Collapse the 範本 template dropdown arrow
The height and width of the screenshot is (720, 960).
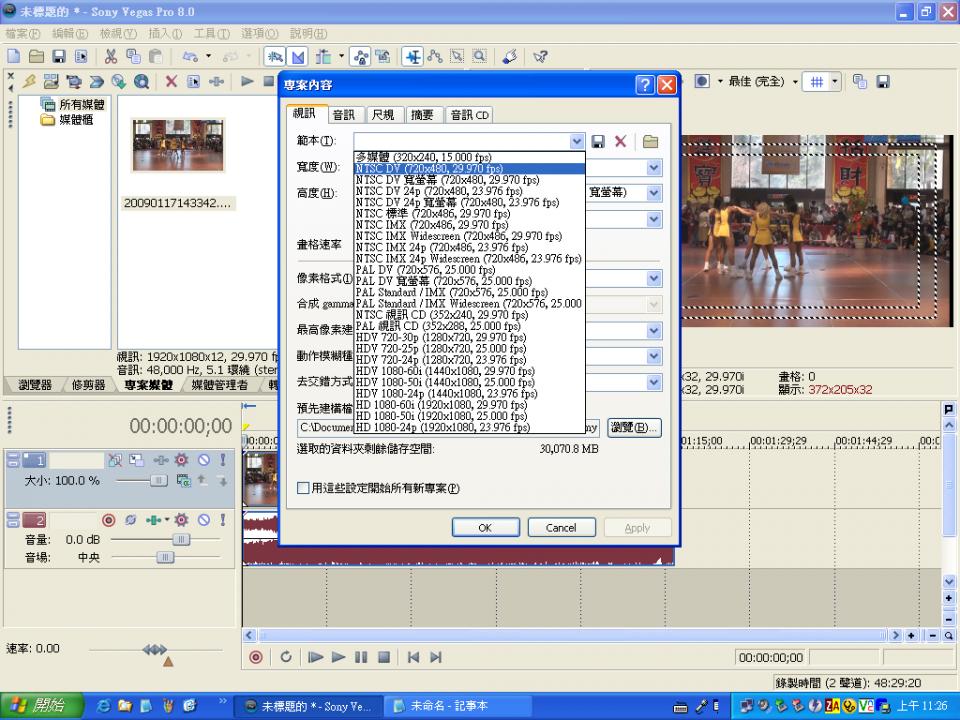click(576, 142)
